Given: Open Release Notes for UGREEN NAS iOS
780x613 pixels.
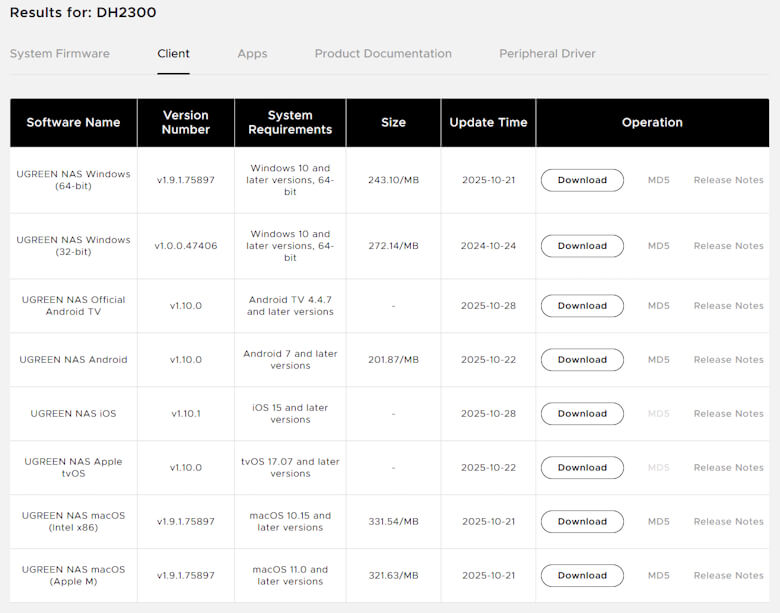Looking at the screenshot, I should (728, 414).
